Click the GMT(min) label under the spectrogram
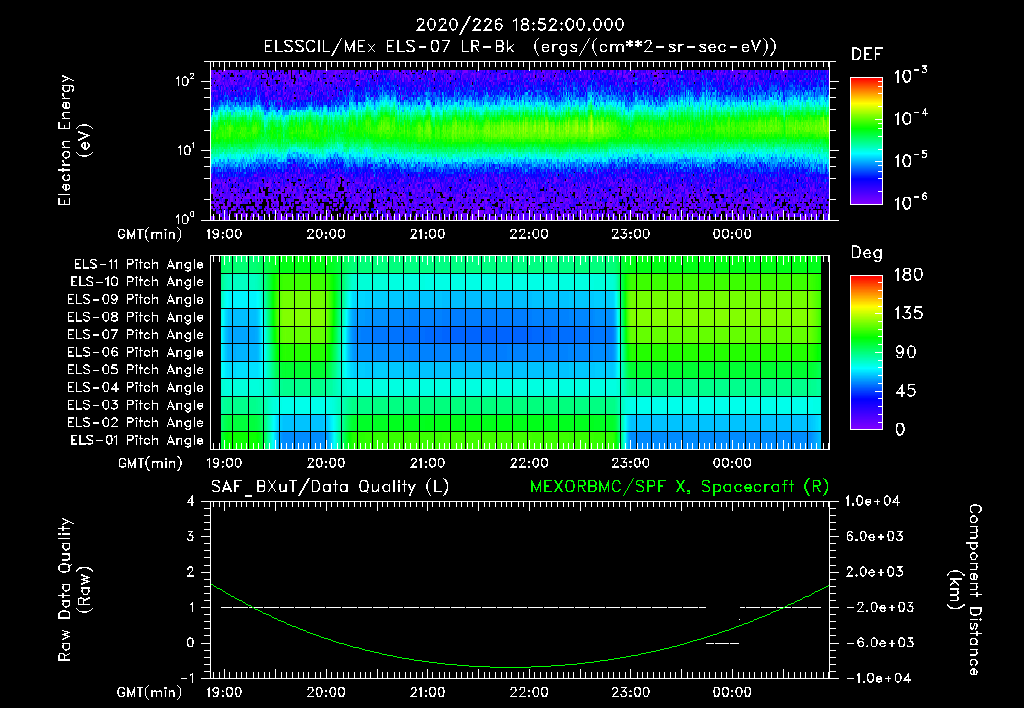The height and width of the screenshot is (708, 1024). coord(149,234)
